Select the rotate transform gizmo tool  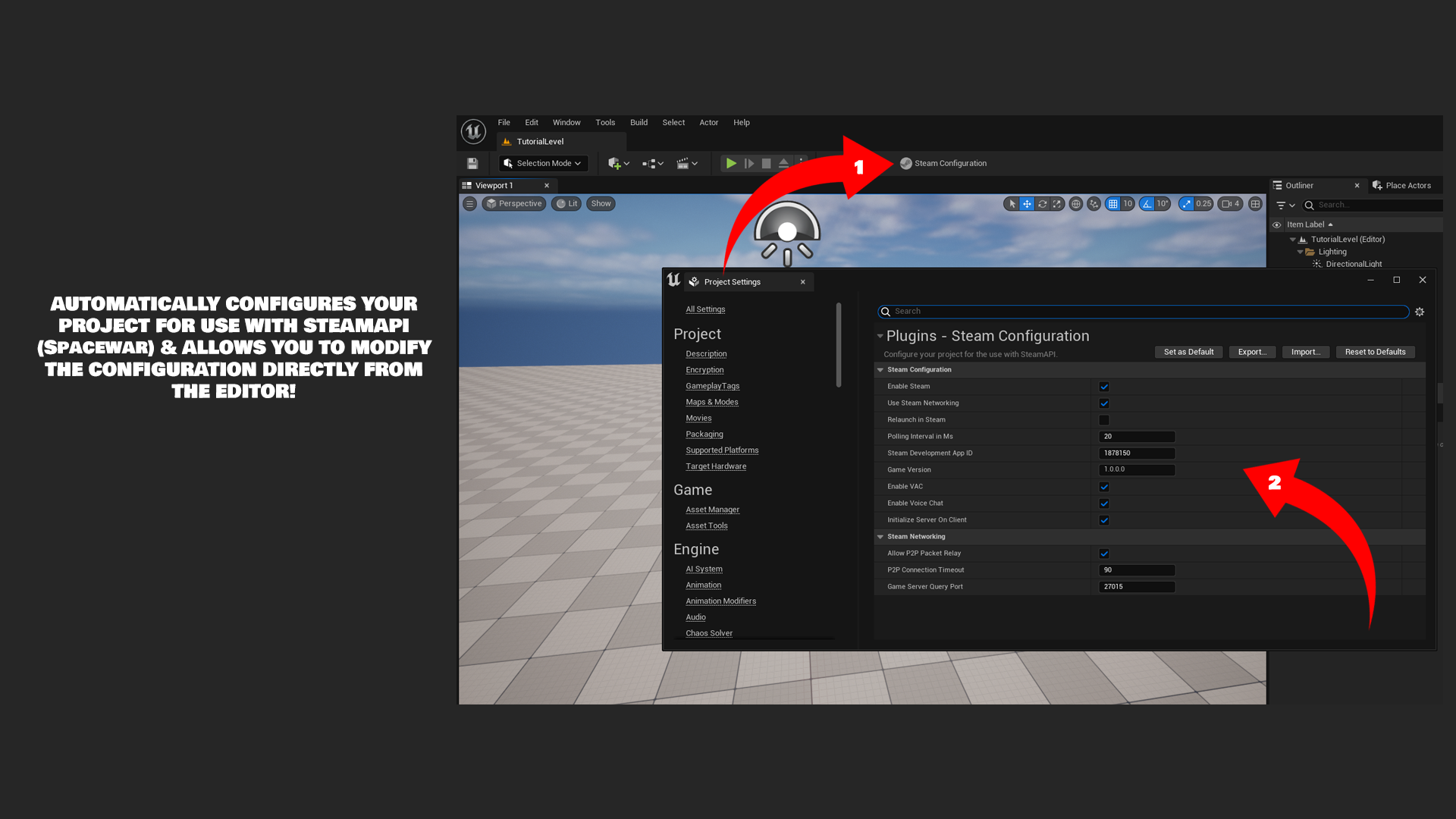pos(1042,203)
